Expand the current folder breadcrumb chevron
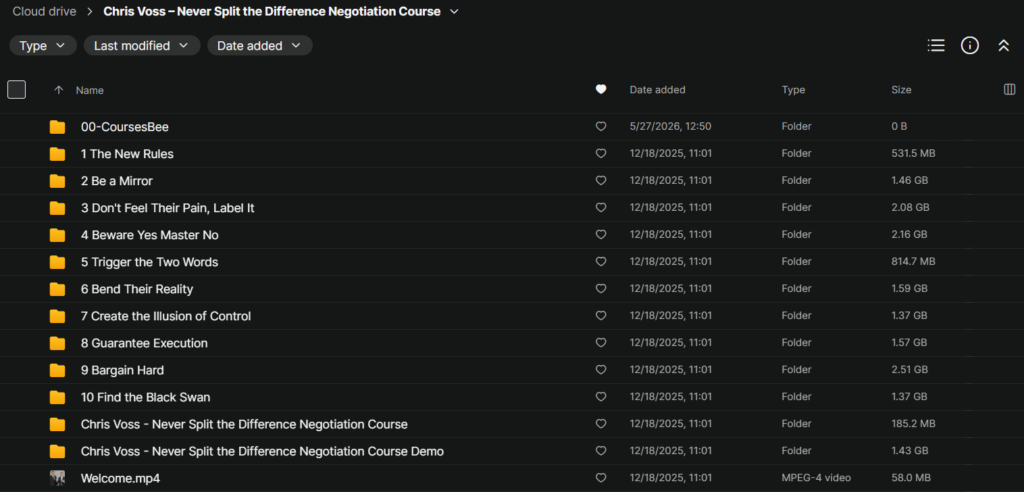Image resolution: width=1024 pixels, height=492 pixels. click(455, 12)
